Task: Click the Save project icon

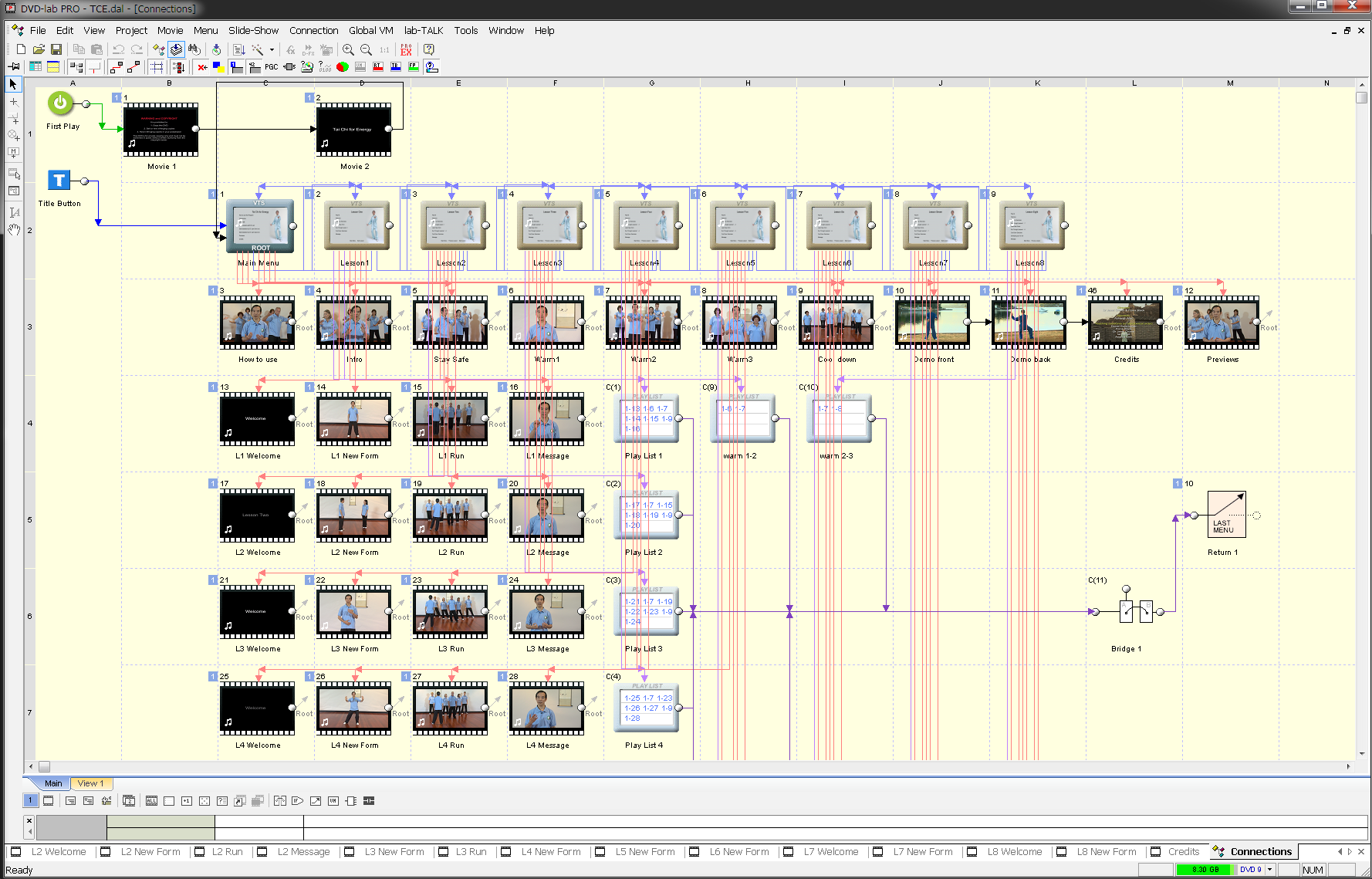Action: (x=56, y=49)
